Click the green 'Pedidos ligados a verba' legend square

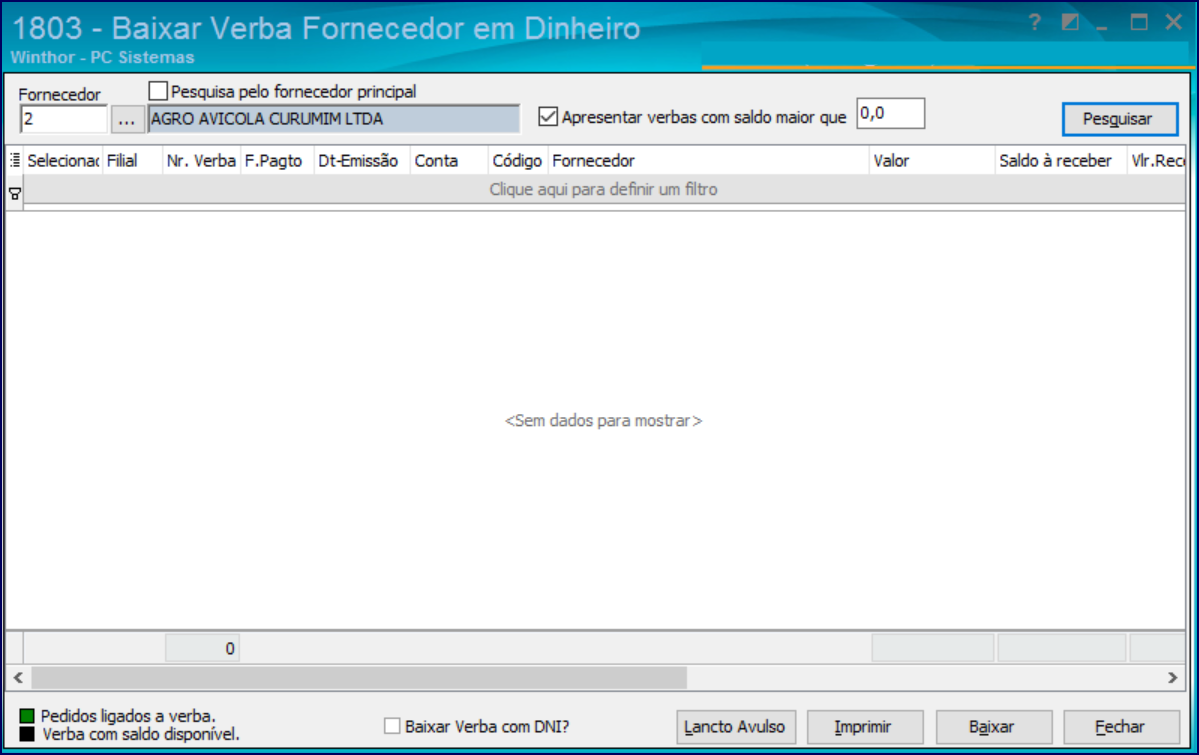[x=28, y=716]
